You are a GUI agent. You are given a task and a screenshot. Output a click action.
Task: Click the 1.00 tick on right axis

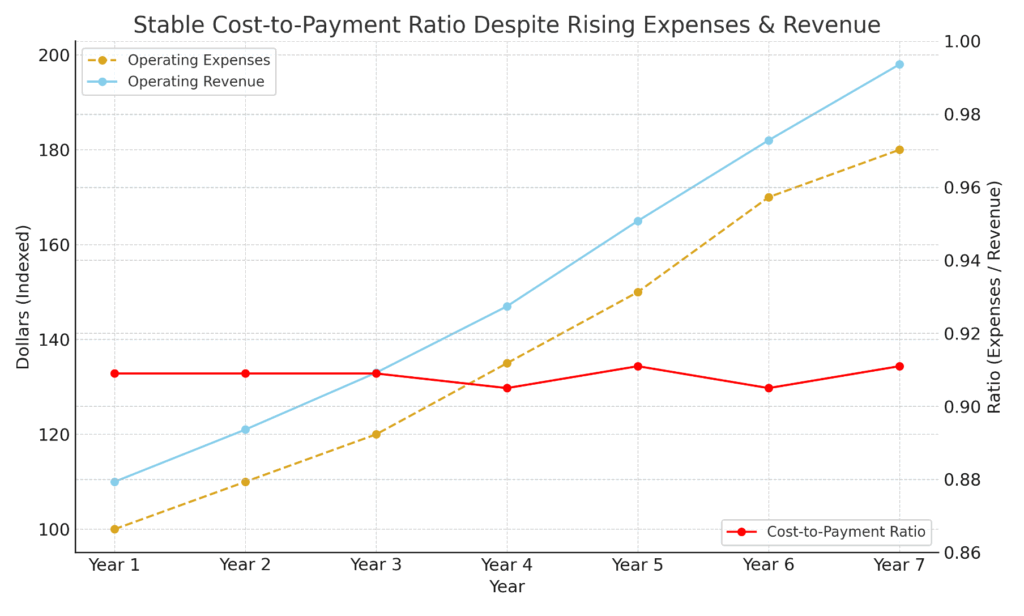click(963, 42)
